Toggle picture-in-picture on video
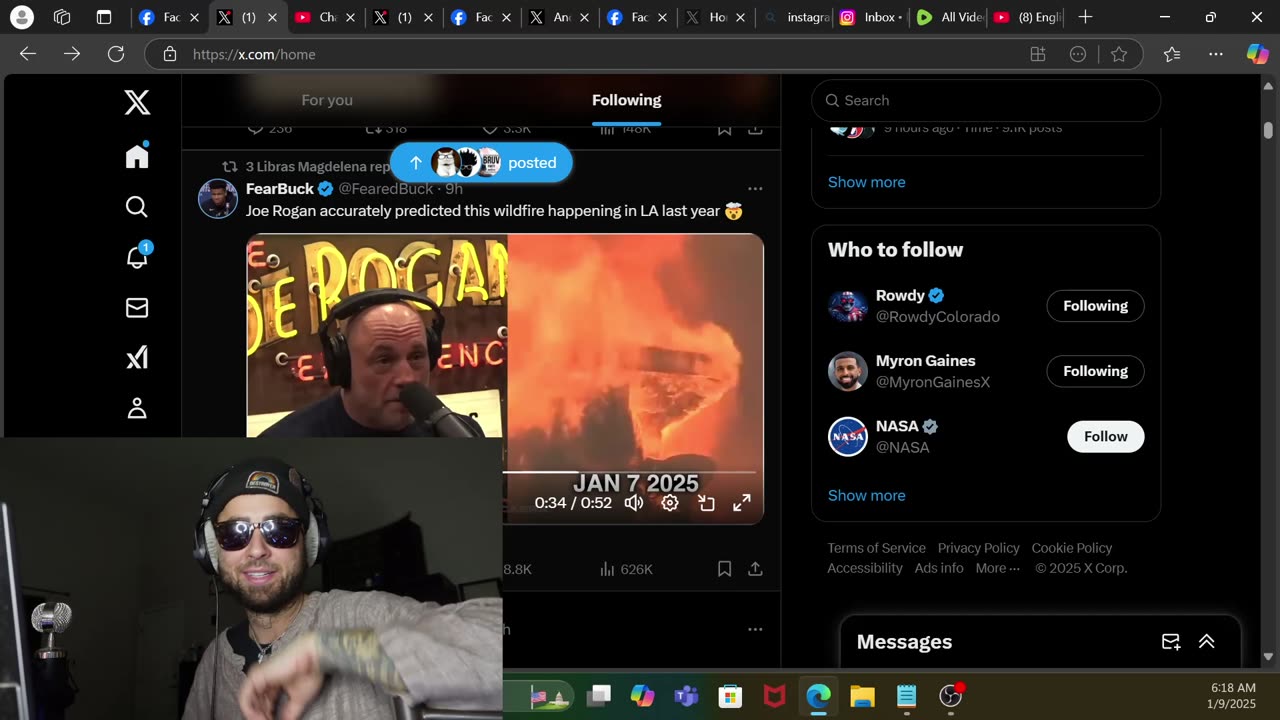This screenshot has height=720, width=1280. pos(706,503)
